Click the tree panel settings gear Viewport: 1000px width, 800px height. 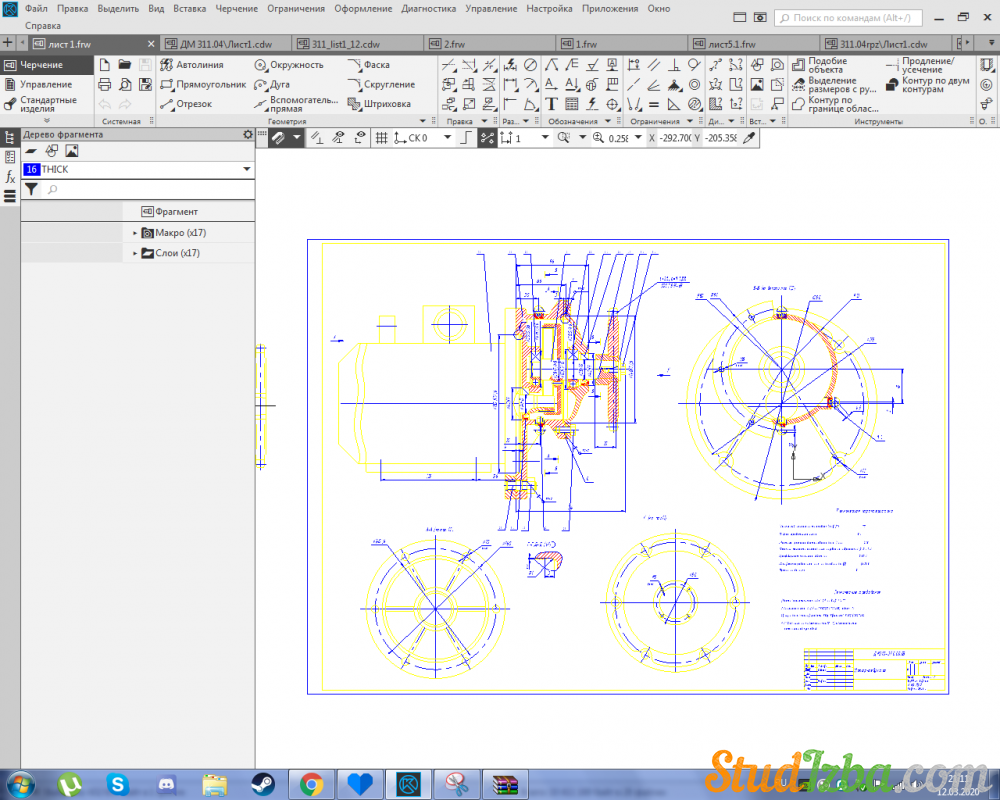(248, 134)
